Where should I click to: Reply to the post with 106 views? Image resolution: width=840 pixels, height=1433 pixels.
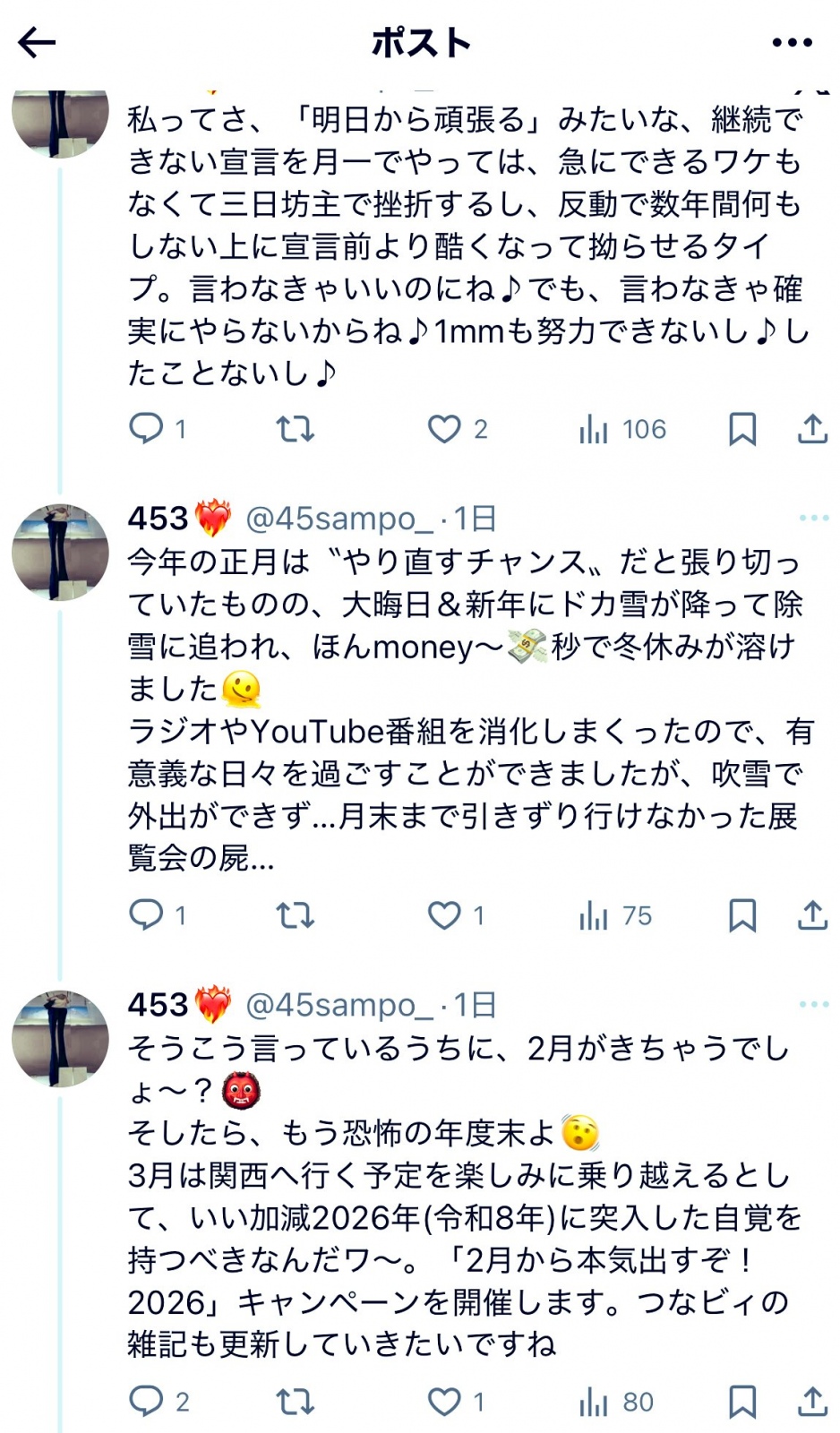tap(147, 429)
